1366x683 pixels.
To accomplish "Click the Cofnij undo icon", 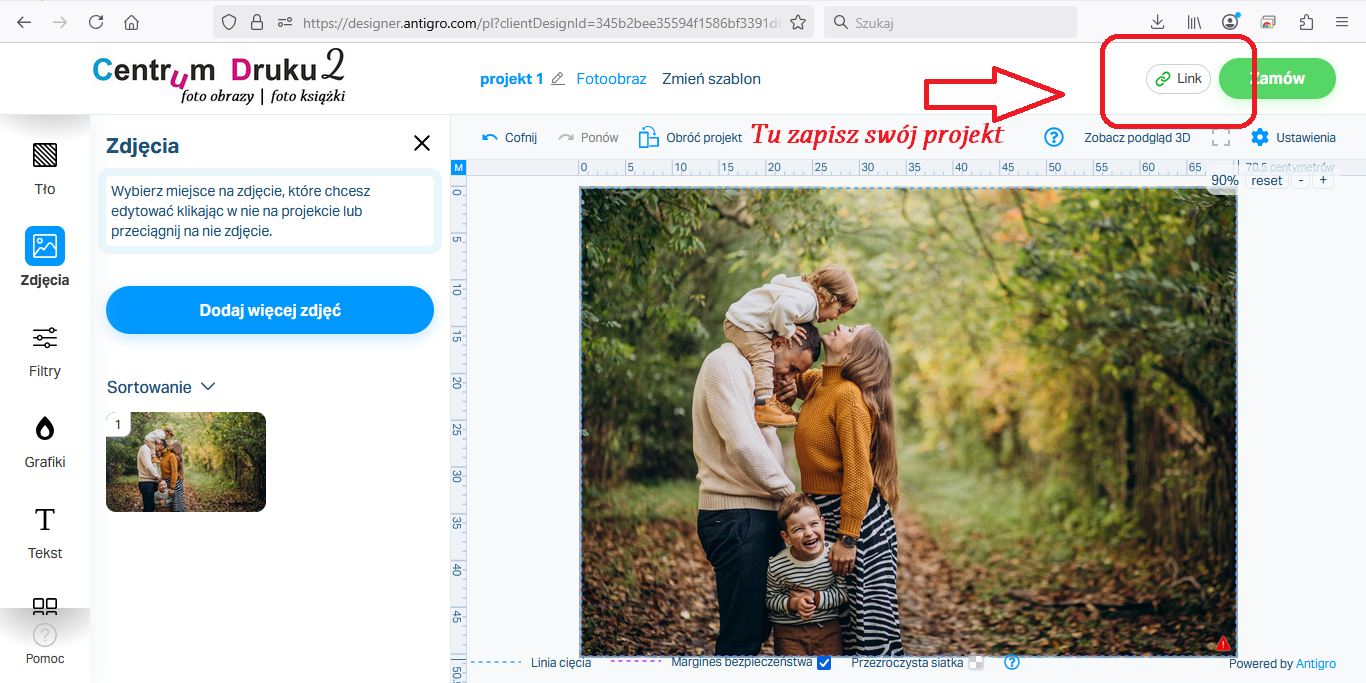I will coord(490,137).
